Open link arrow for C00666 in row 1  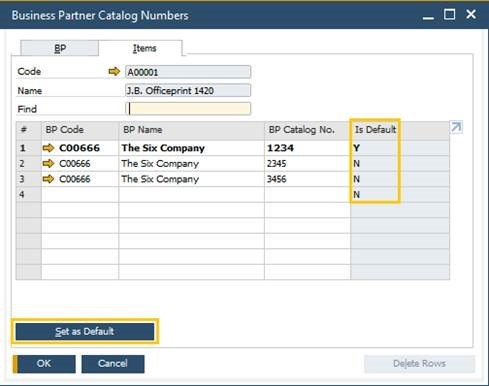point(48,148)
